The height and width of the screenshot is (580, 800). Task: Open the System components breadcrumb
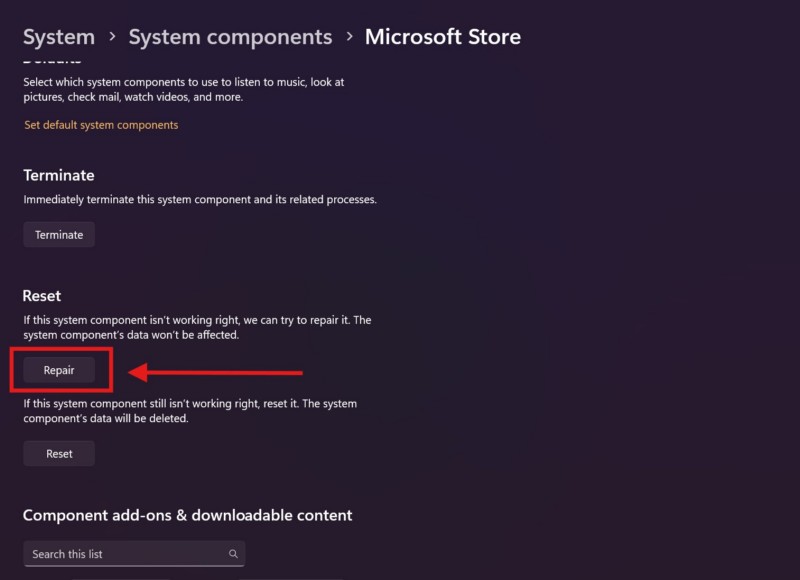230,37
